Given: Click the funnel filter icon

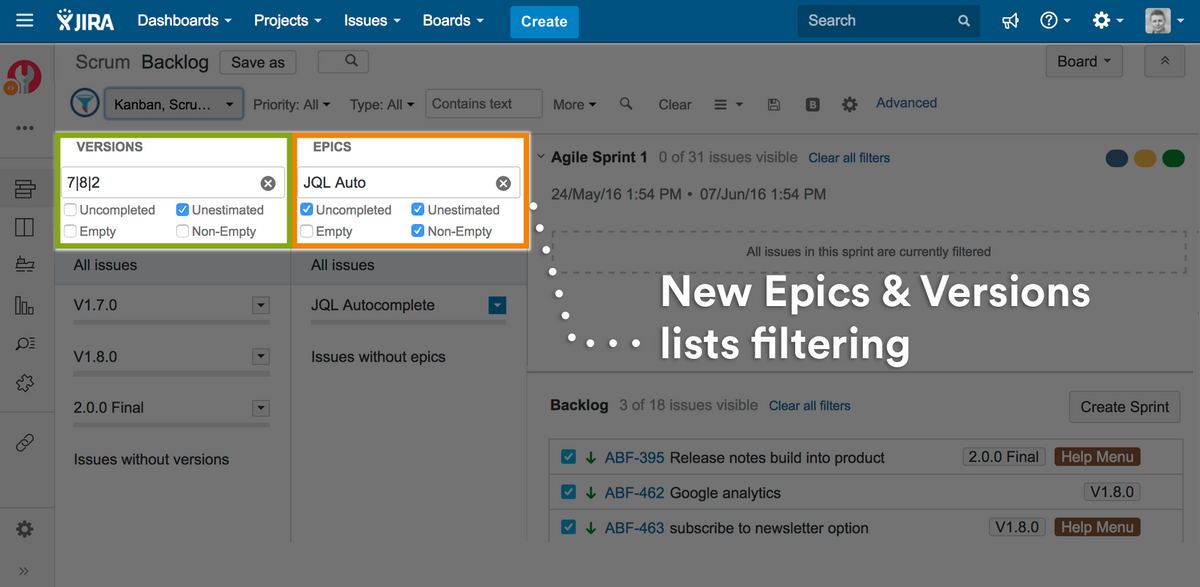Looking at the screenshot, I should coord(85,103).
